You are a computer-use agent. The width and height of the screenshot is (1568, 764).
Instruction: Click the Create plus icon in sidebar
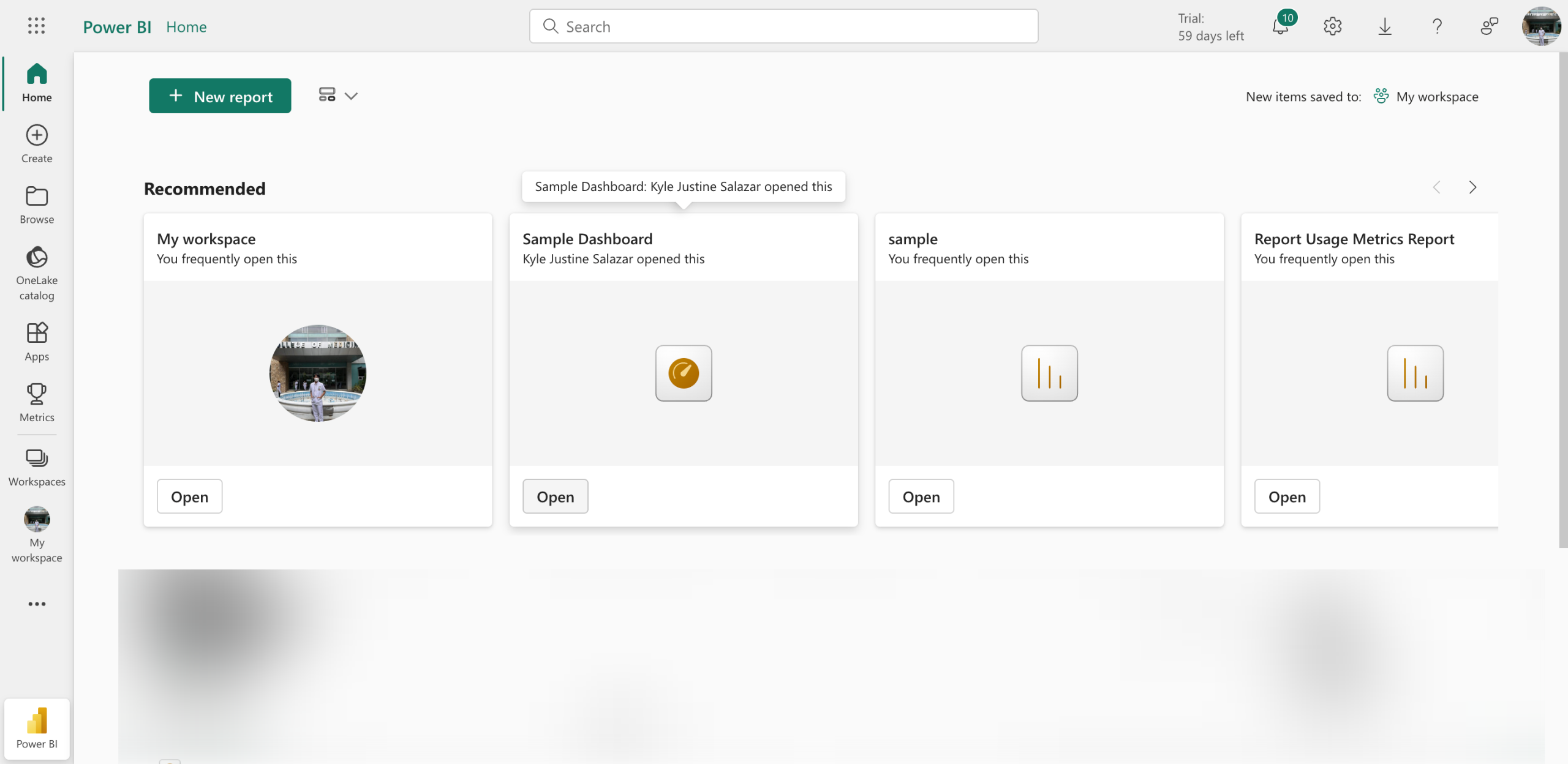tap(37, 143)
